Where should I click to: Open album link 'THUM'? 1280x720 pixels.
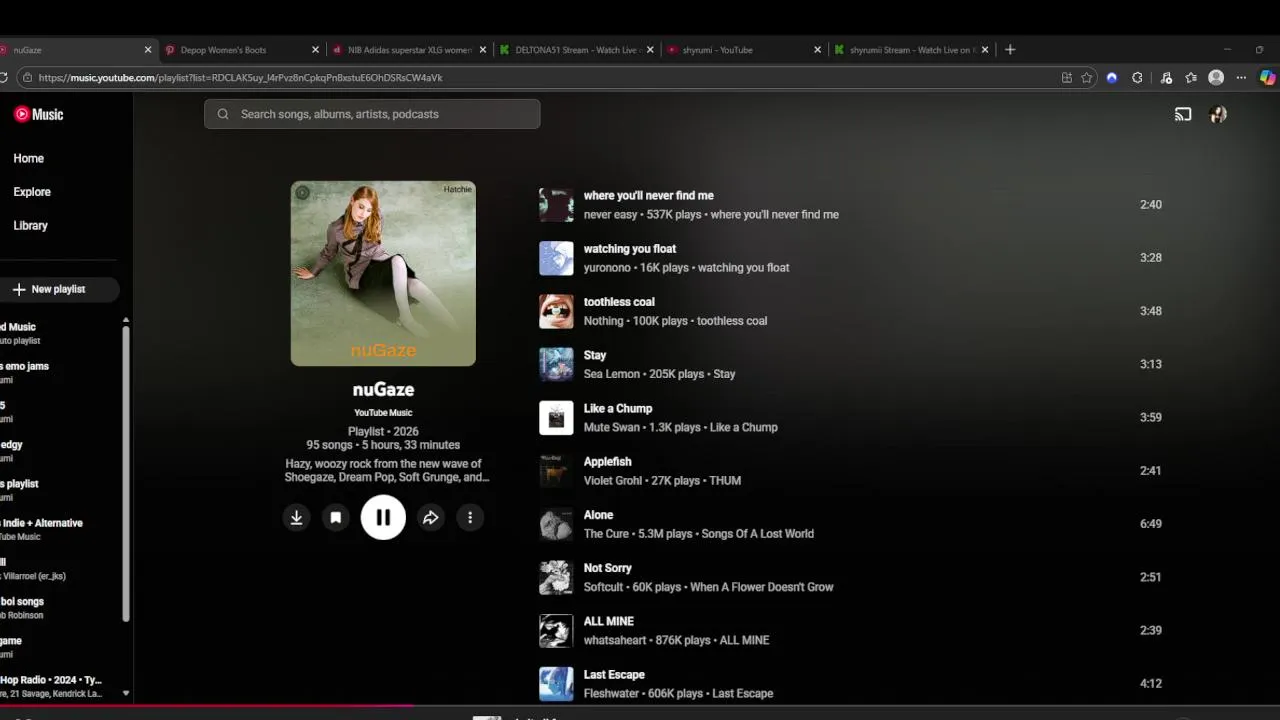(725, 481)
